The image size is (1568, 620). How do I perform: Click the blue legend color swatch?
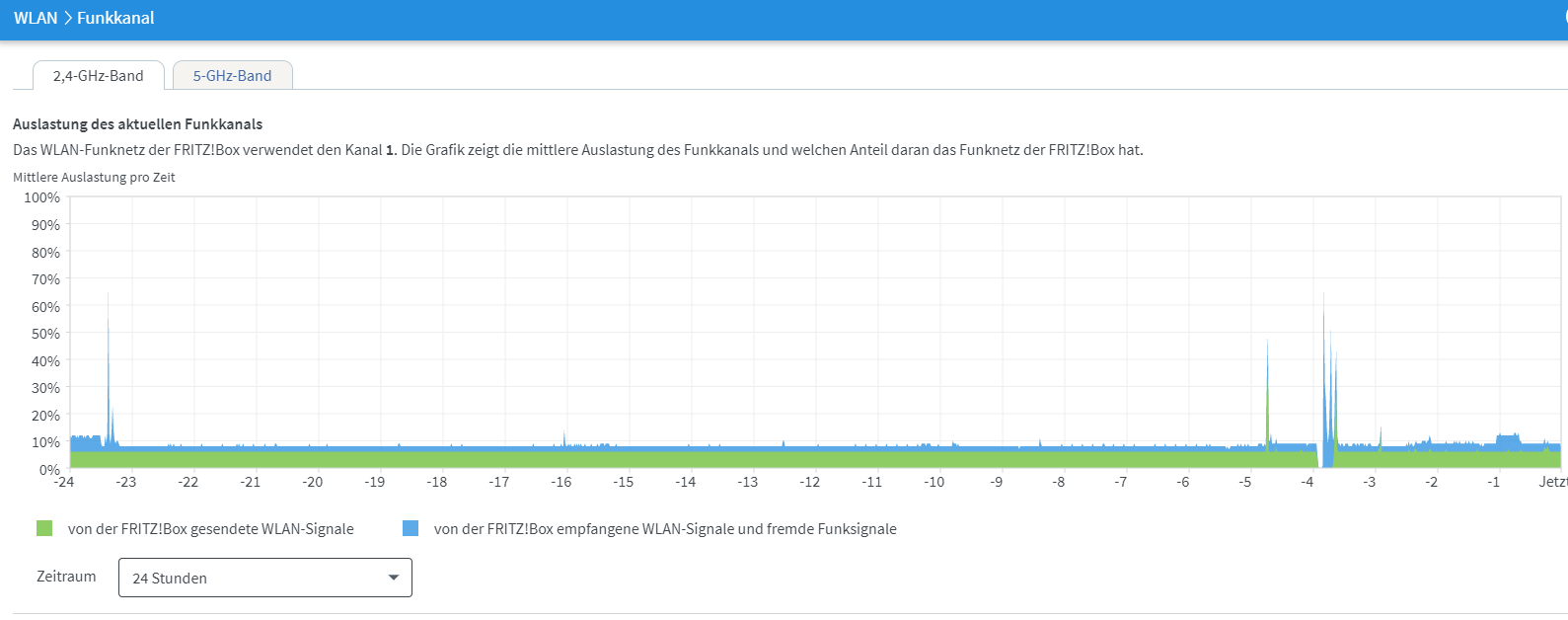[411, 528]
